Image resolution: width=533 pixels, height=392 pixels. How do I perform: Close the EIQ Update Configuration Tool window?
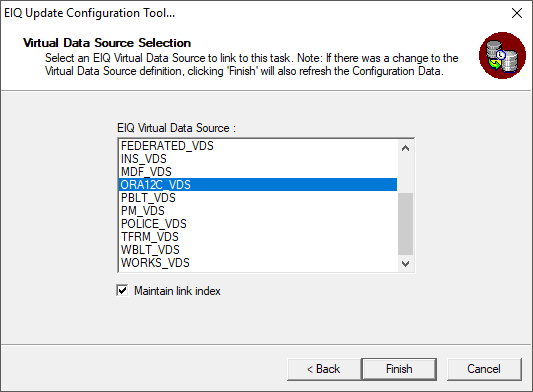coord(517,13)
